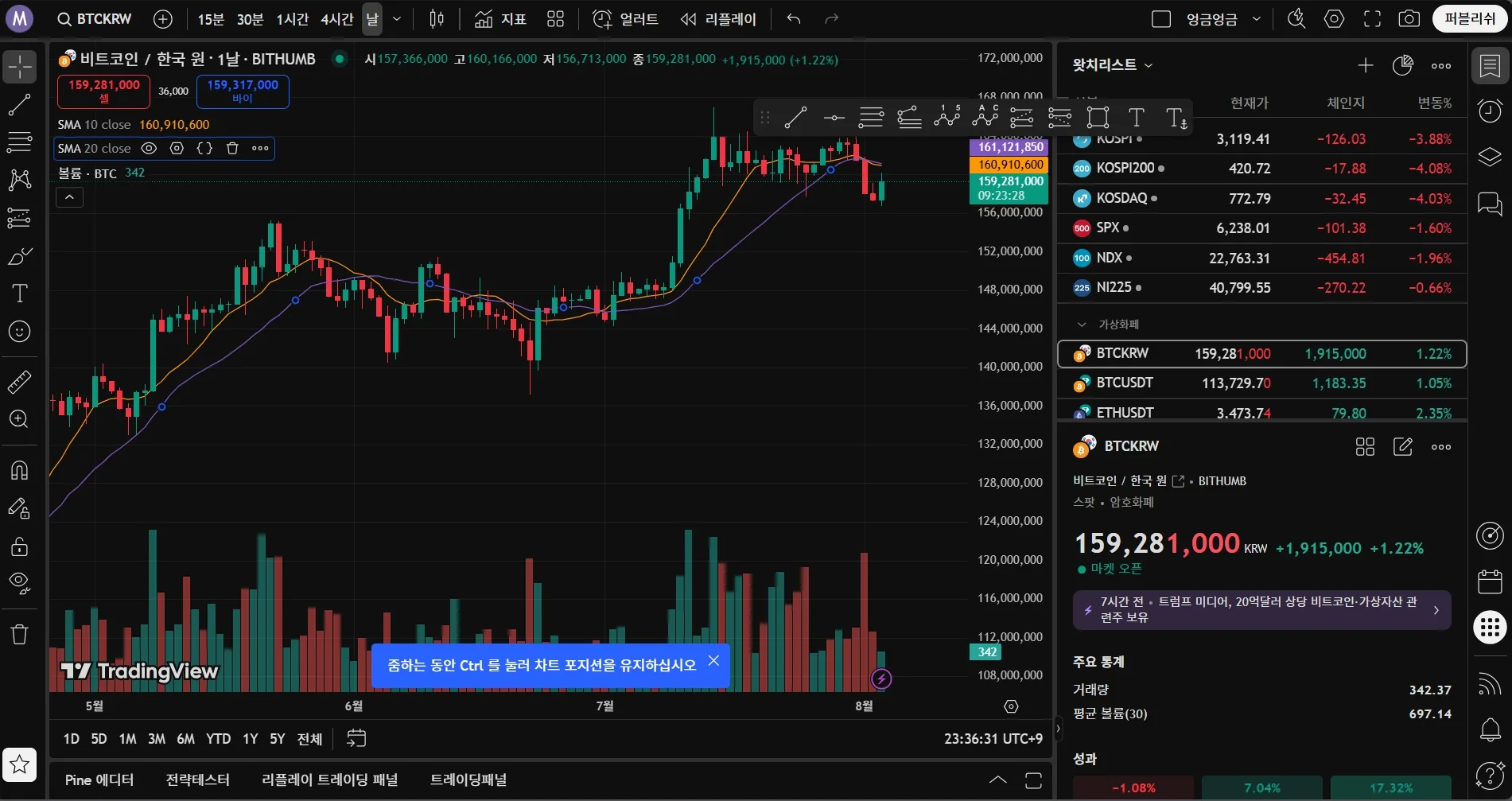Image resolution: width=1512 pixels, height=801 pixels.
Task: Open chart settings hexagon icon
Action: (1335, 19)
